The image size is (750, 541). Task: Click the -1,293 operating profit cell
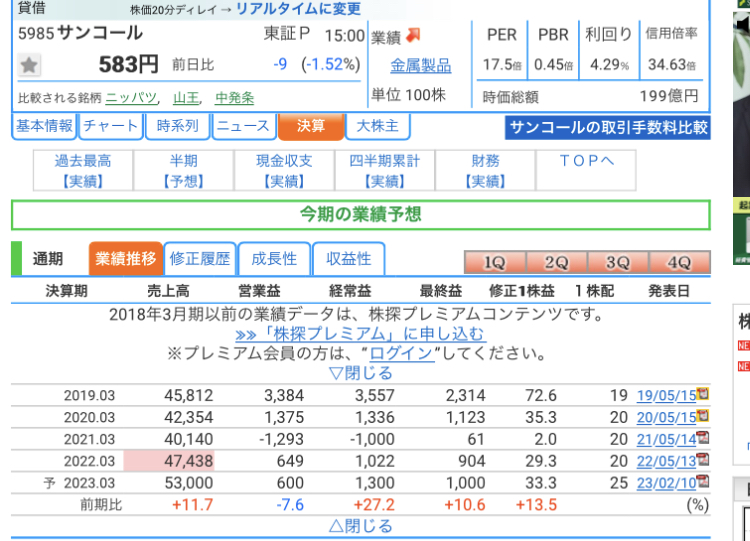point(281,439)
